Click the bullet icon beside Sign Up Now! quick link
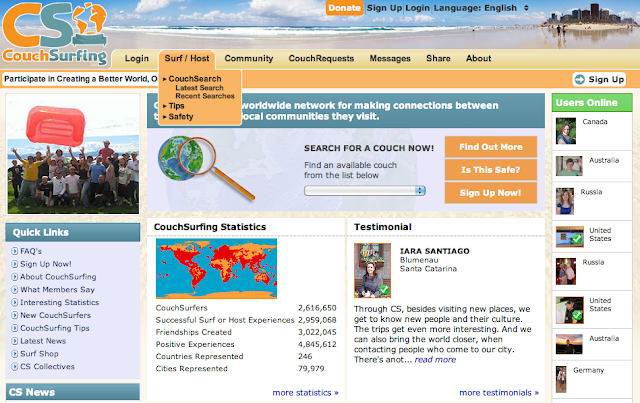Screen dimensions: 640x403 point(15,264)
